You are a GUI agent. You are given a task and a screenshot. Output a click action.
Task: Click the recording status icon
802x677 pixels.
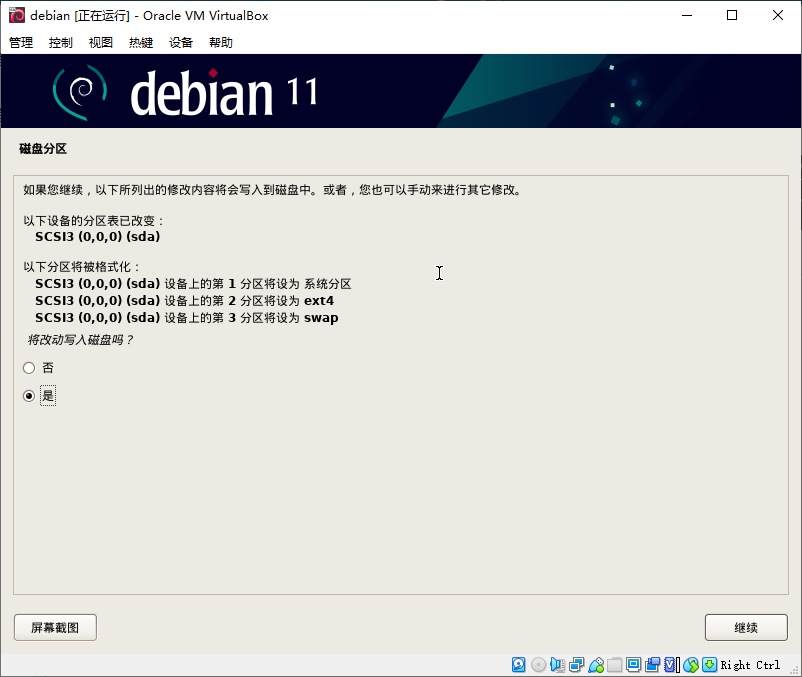point(653,664)
